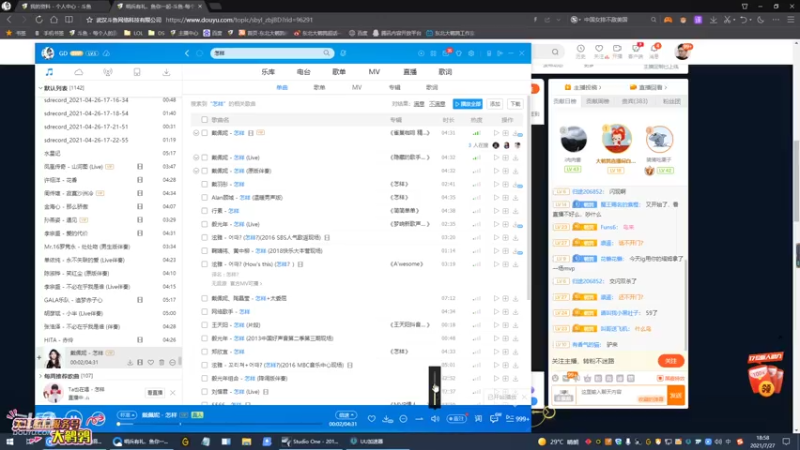Screen dimensions: 800x450
Task: Open the comments bubble icon in bottom bar
Action: click(x=494, y=418)
